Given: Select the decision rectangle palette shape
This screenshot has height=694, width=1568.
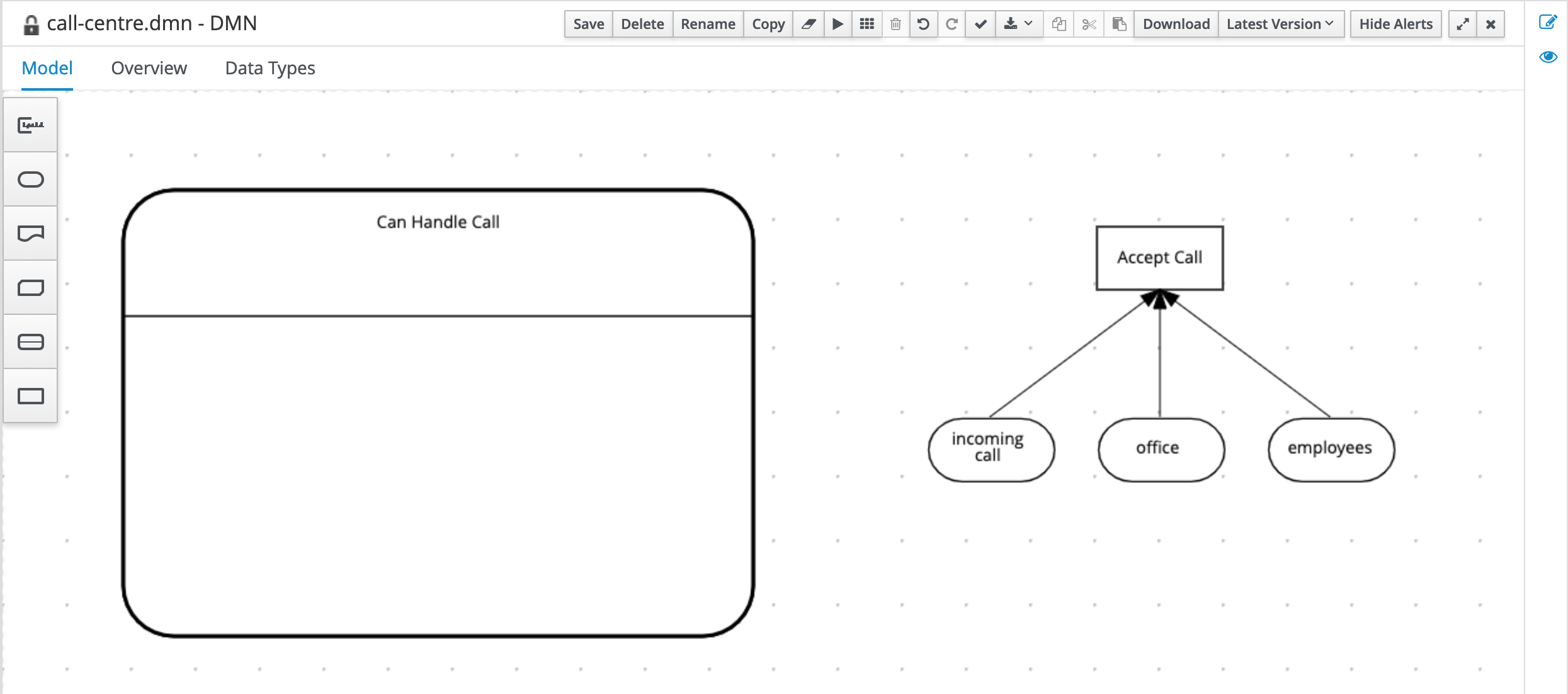Looking at the screenshot, I should tap(30, 396).
